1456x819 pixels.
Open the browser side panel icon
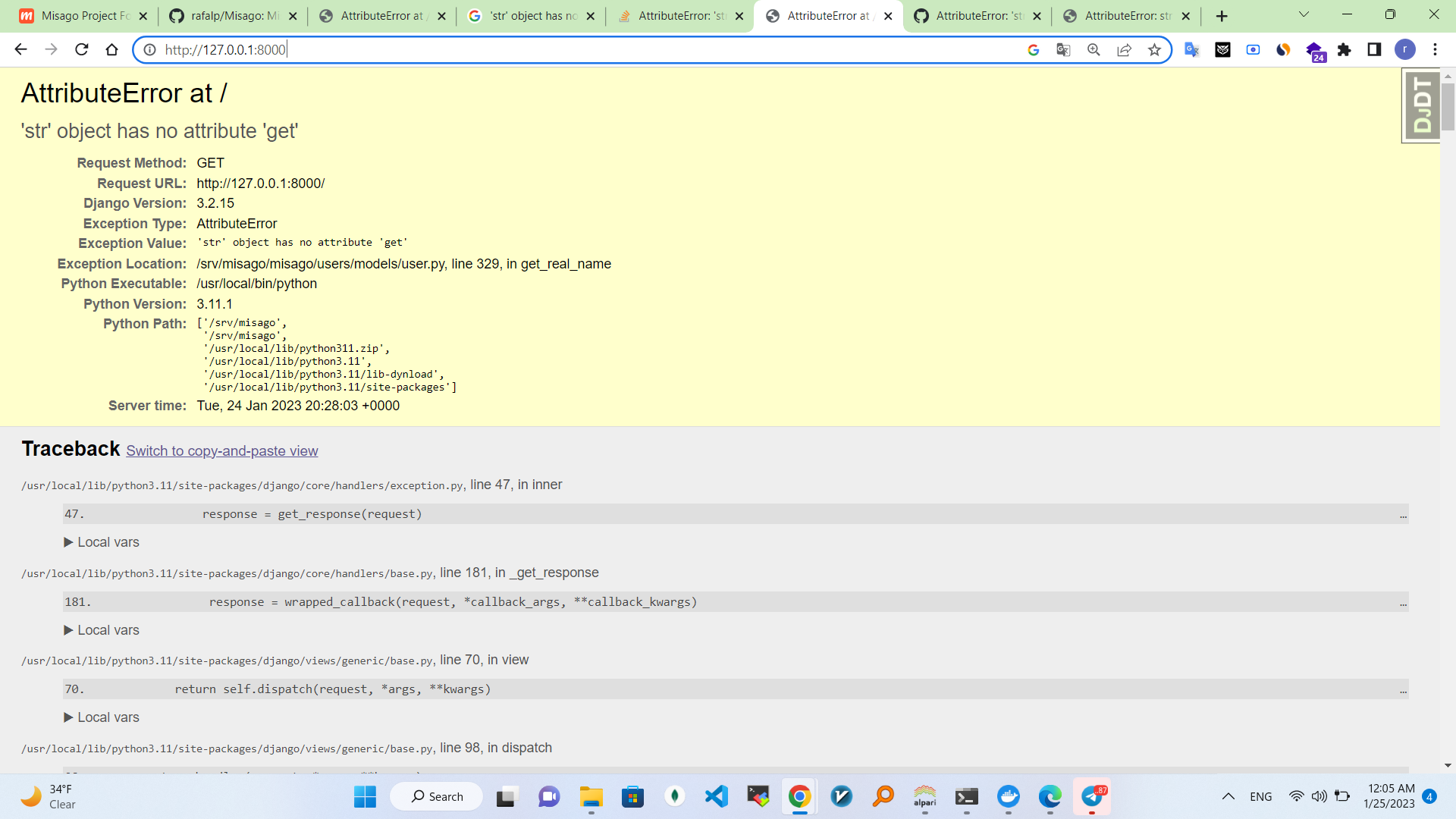(x=1374, y=50)
